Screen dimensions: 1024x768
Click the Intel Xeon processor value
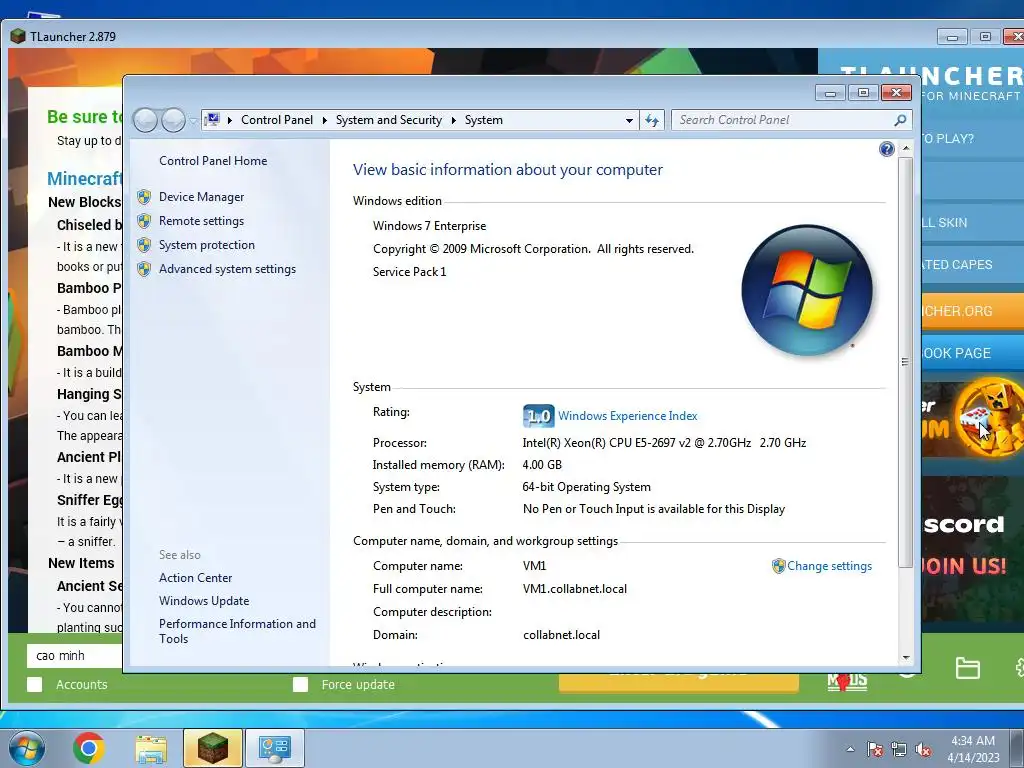coord(664,443)
